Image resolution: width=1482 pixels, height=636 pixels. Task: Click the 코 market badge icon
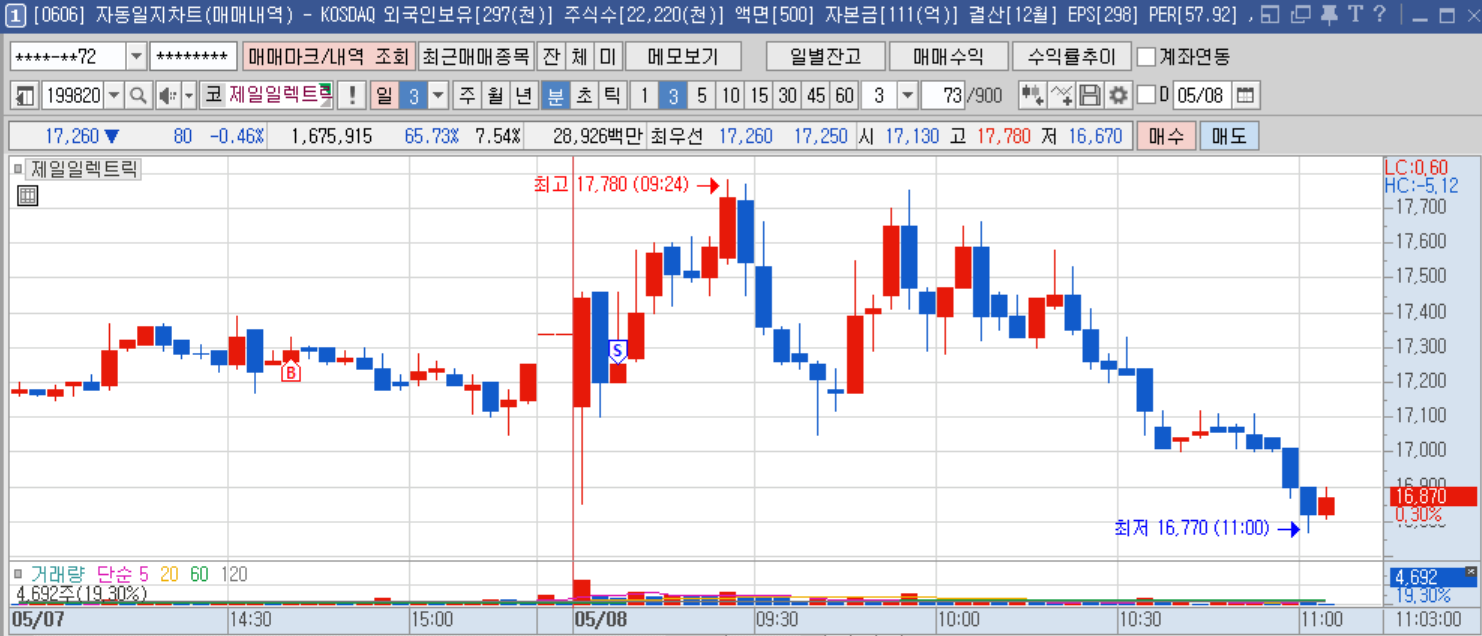point(212,96)
